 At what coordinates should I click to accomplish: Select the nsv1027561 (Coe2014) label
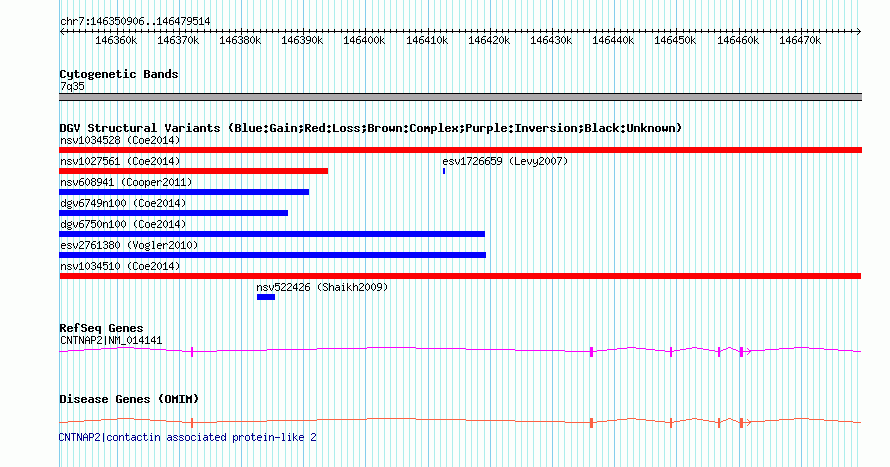click(x=120, y=162)
